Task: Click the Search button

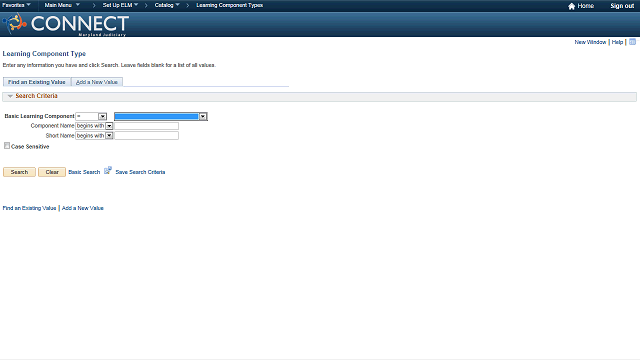Action: pos(19,172)
